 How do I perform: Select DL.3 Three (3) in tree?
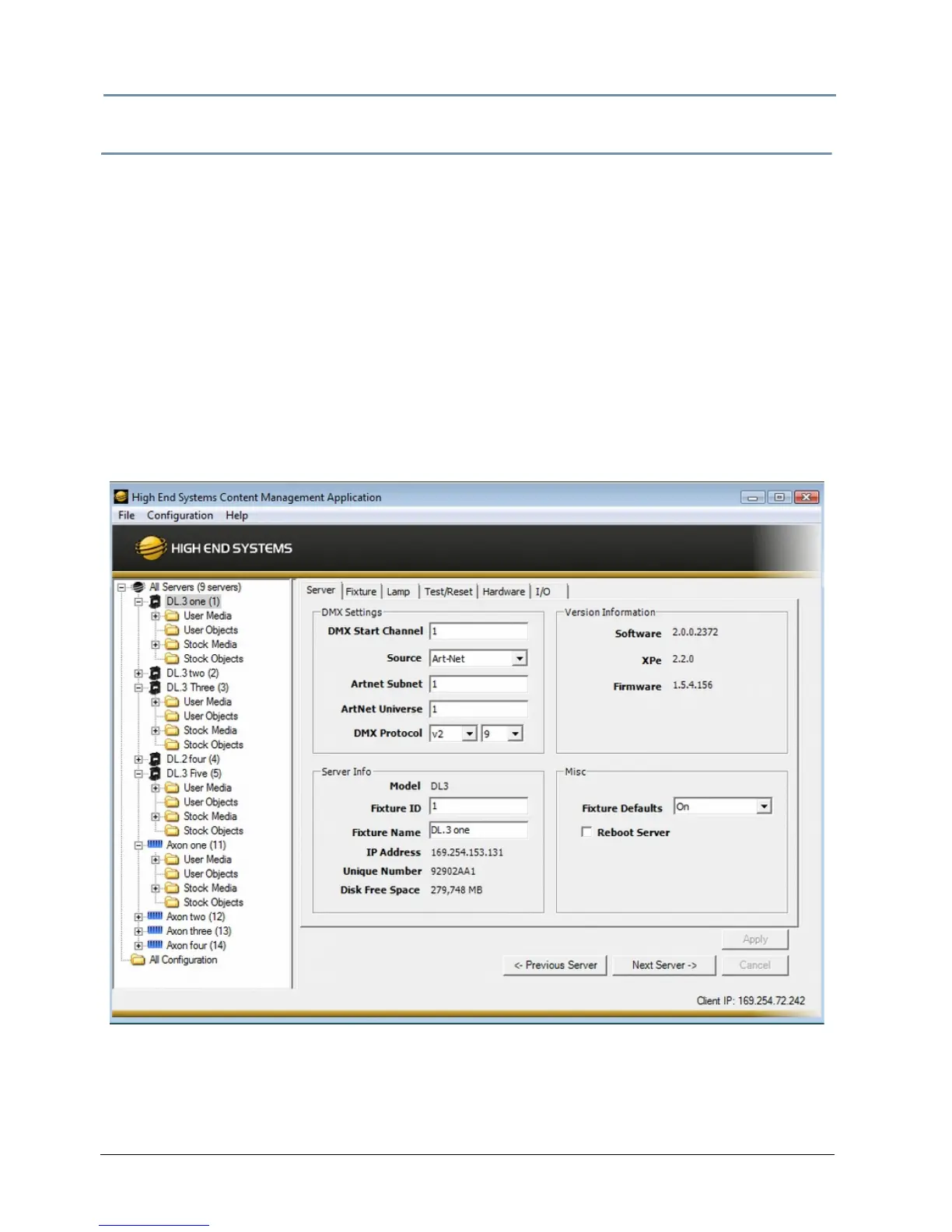(x=198, y=688)
